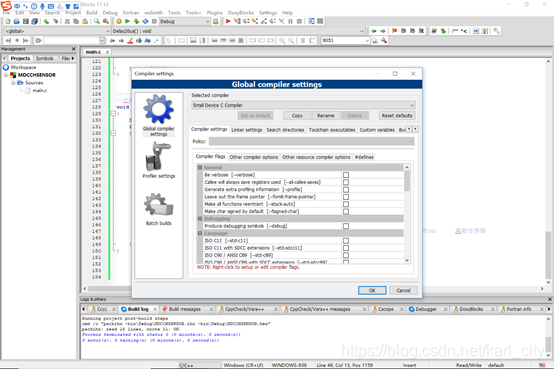554x369 pixels.
Task: Check Make all functions reentrant checkbox
Action: [x=346, y=204]
